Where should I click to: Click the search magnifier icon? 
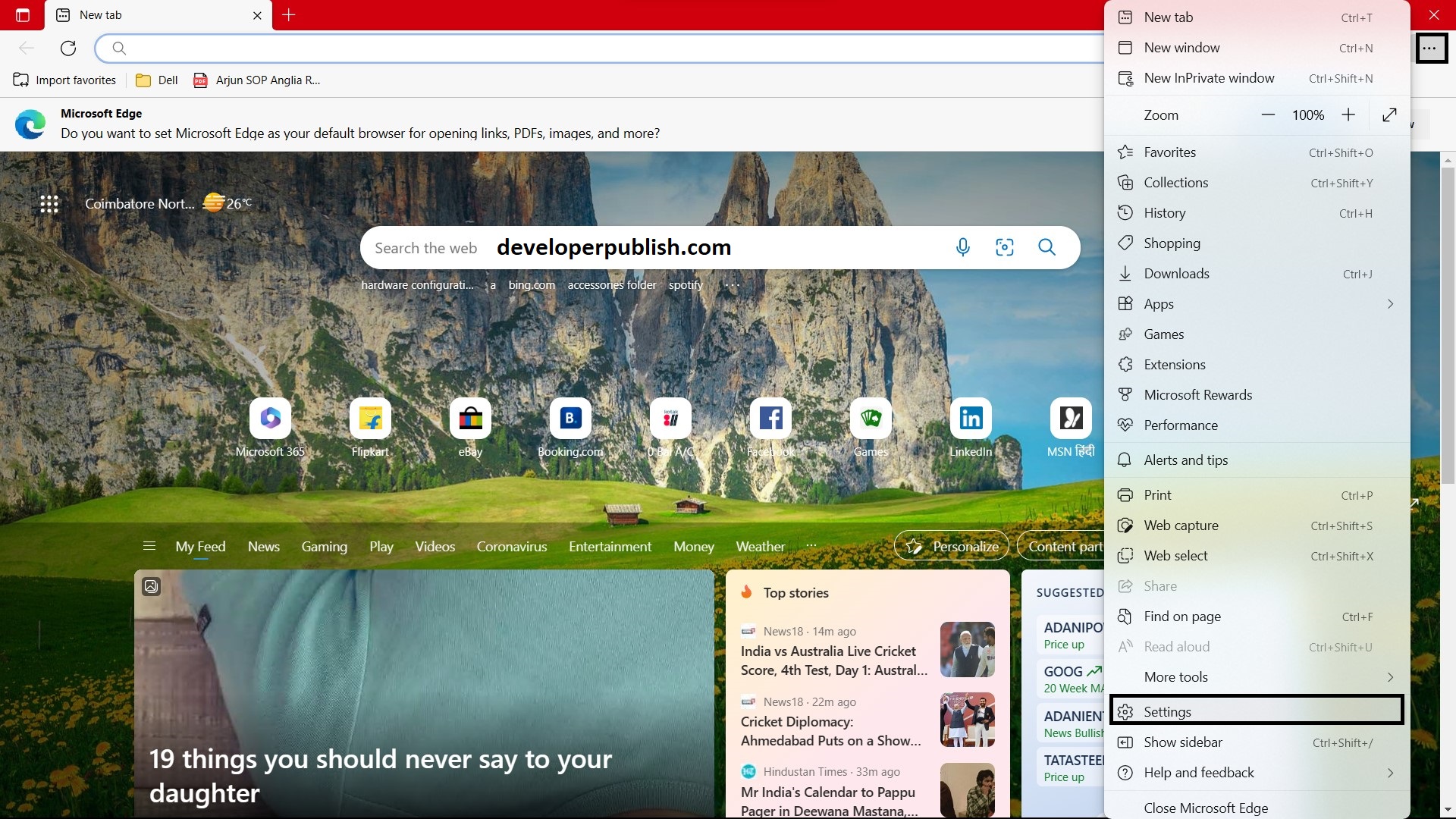coord(1046,247)
